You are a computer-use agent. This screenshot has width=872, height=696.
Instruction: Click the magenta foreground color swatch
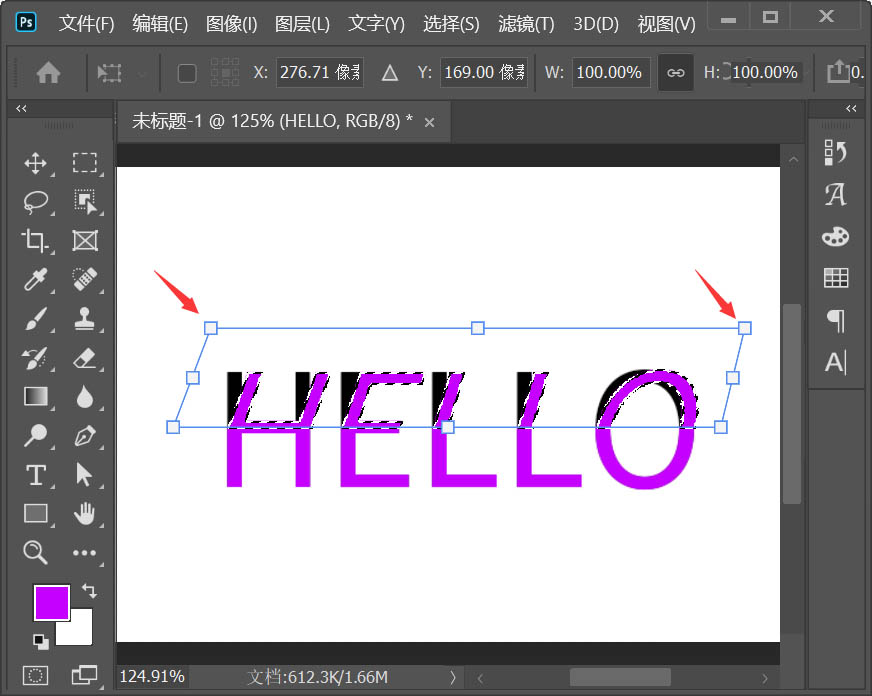(x=50, y=603)
